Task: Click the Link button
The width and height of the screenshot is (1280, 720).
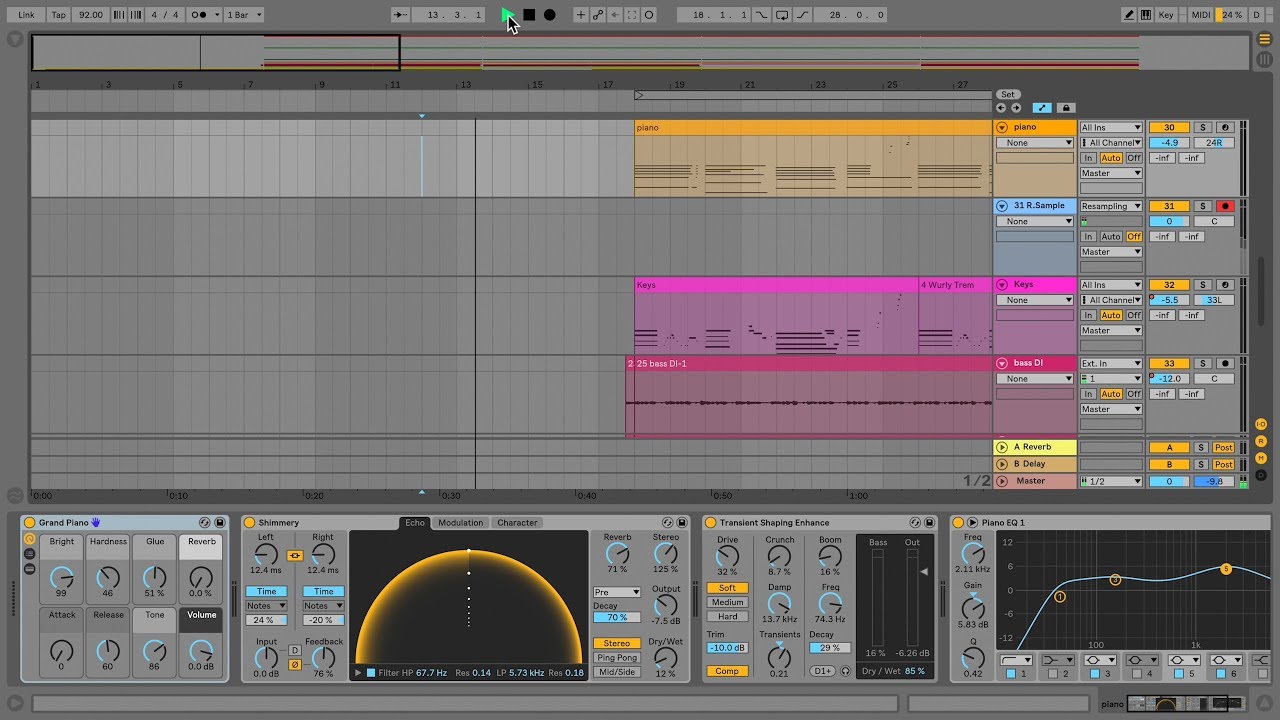Action: 26,15
